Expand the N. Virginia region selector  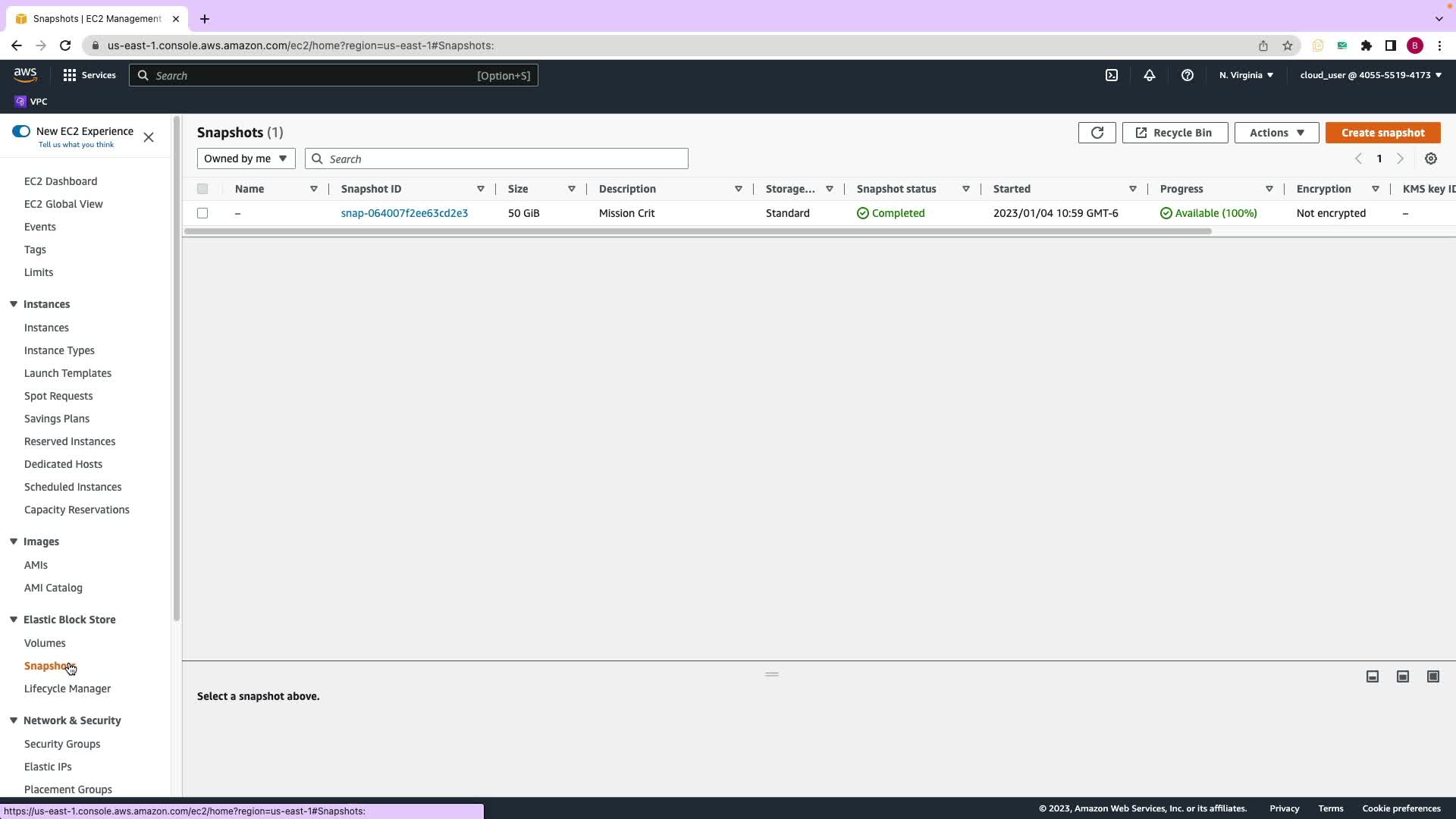(x=1246, y=75)
